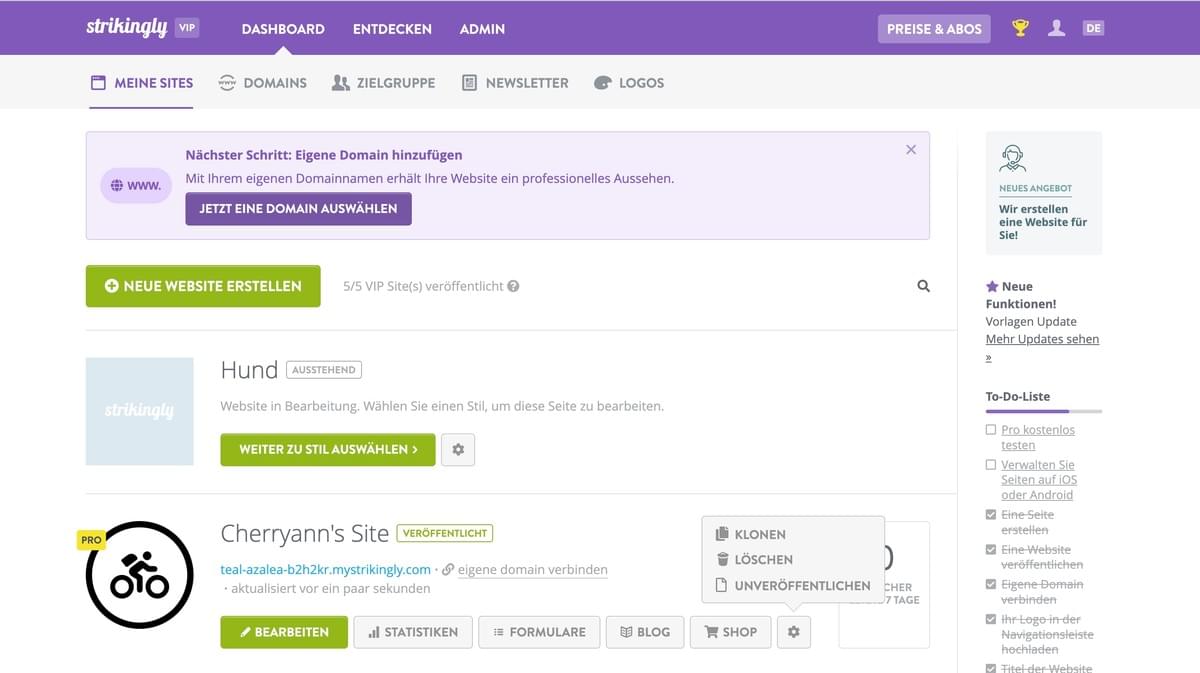
Task: Open the Entdecken menu item
Action: 392,29
